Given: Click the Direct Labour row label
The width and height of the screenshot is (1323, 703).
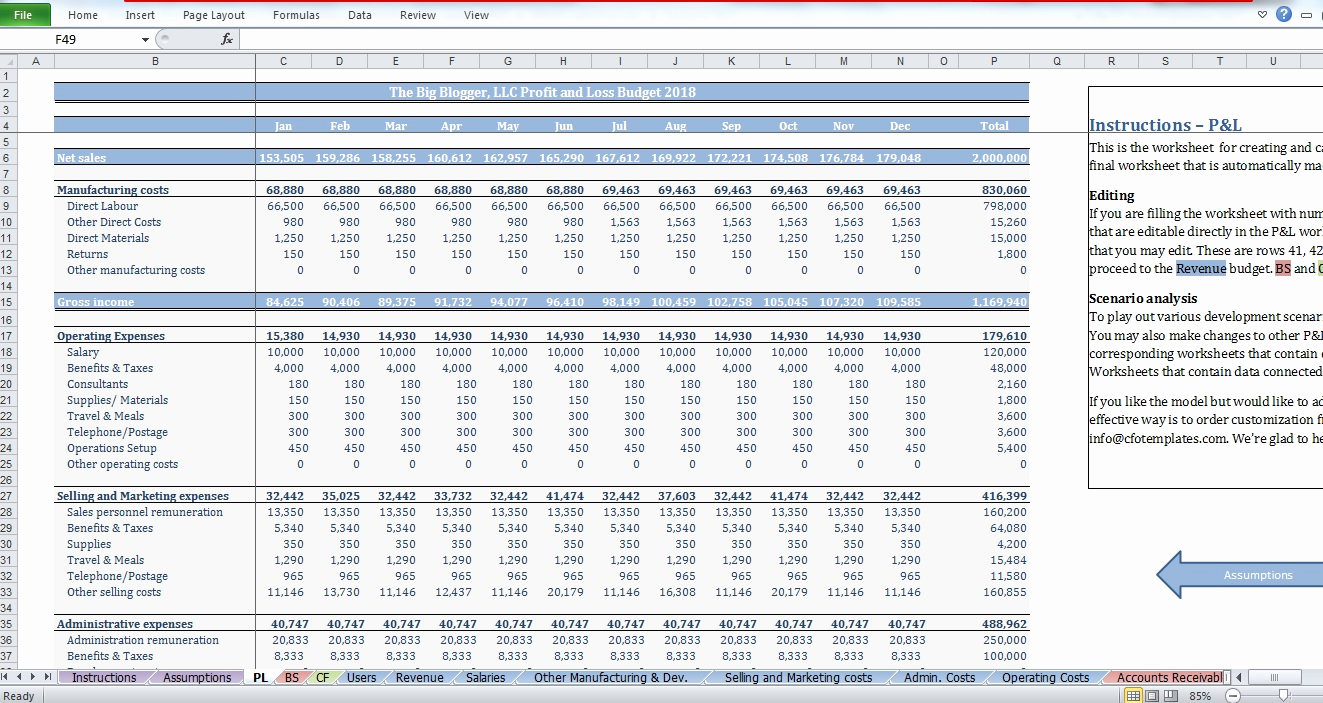Looking at the screenshot, I should [x=102, y=206].
